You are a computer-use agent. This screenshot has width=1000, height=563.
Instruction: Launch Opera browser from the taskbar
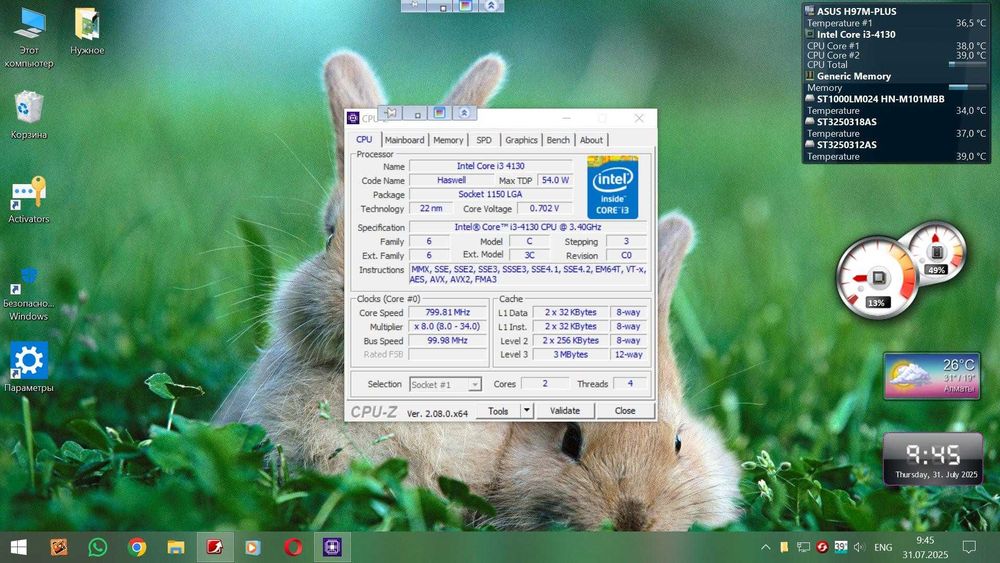coord(293,547)
